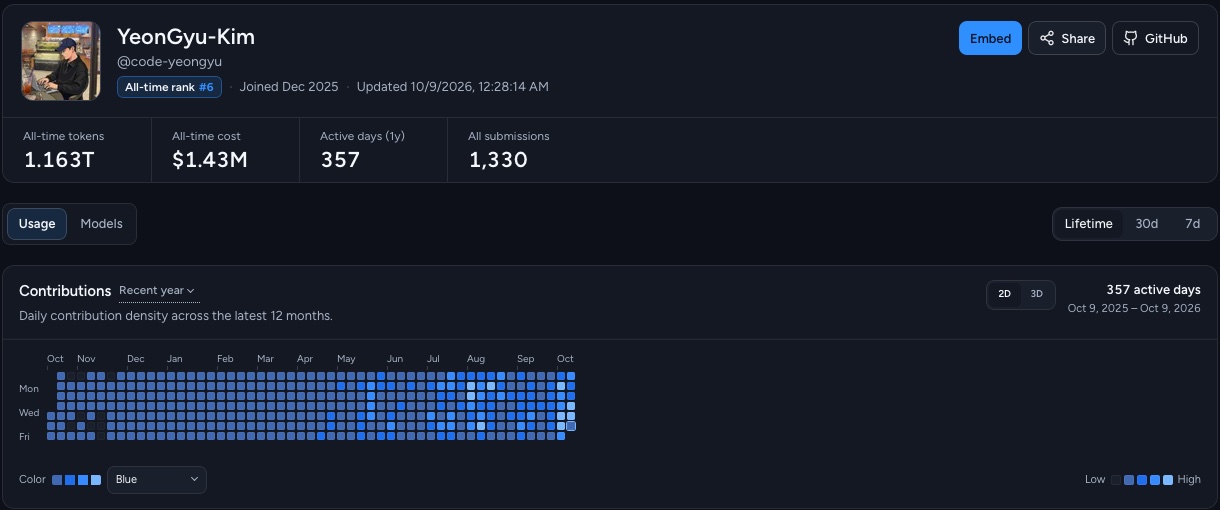Image resolution: width=1220 pixels, height=510 pixels.
Task: Click the @code-yeongyu handle
Action: (170, 62)
